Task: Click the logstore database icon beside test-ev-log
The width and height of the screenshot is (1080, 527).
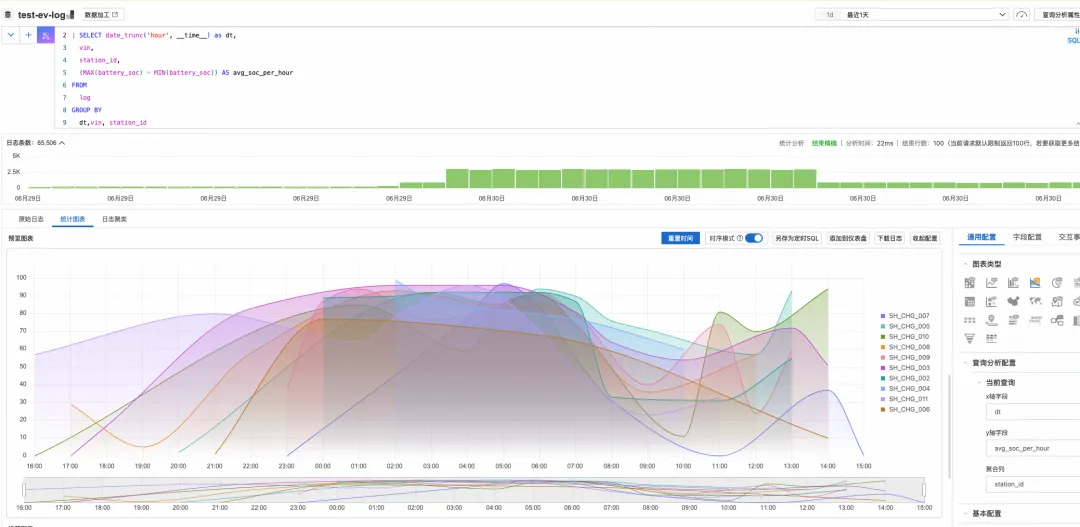Action: (x=8, y=14)
